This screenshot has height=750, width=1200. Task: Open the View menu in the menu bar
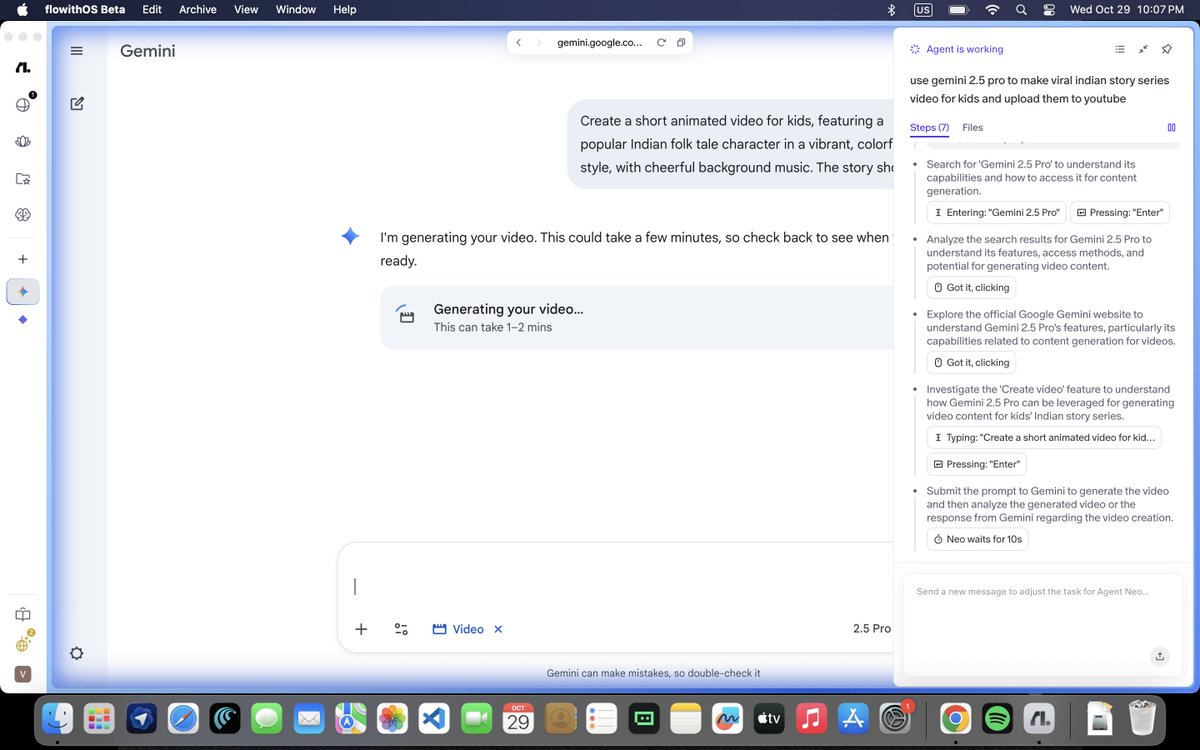246,10
